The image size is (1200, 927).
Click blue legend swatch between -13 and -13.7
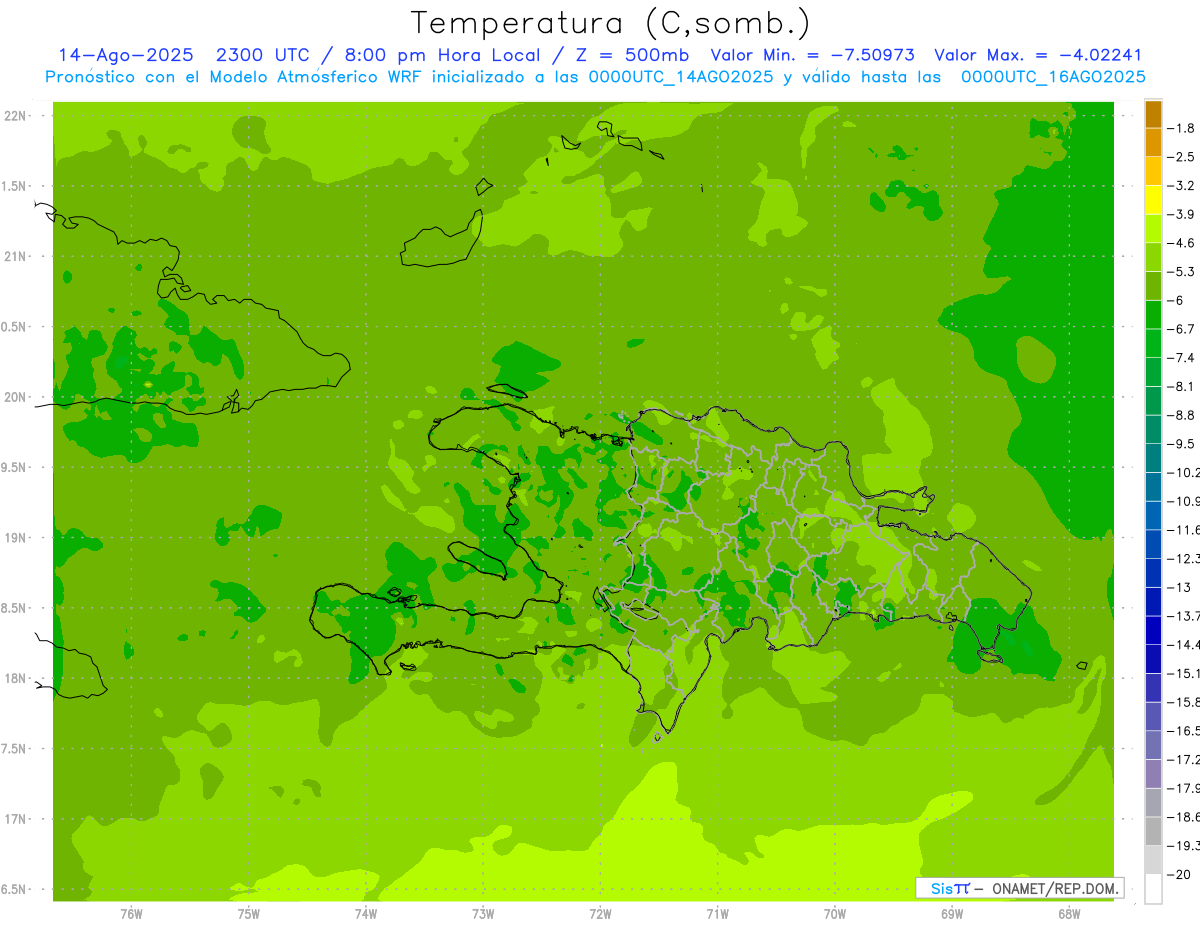(1153, 602)
